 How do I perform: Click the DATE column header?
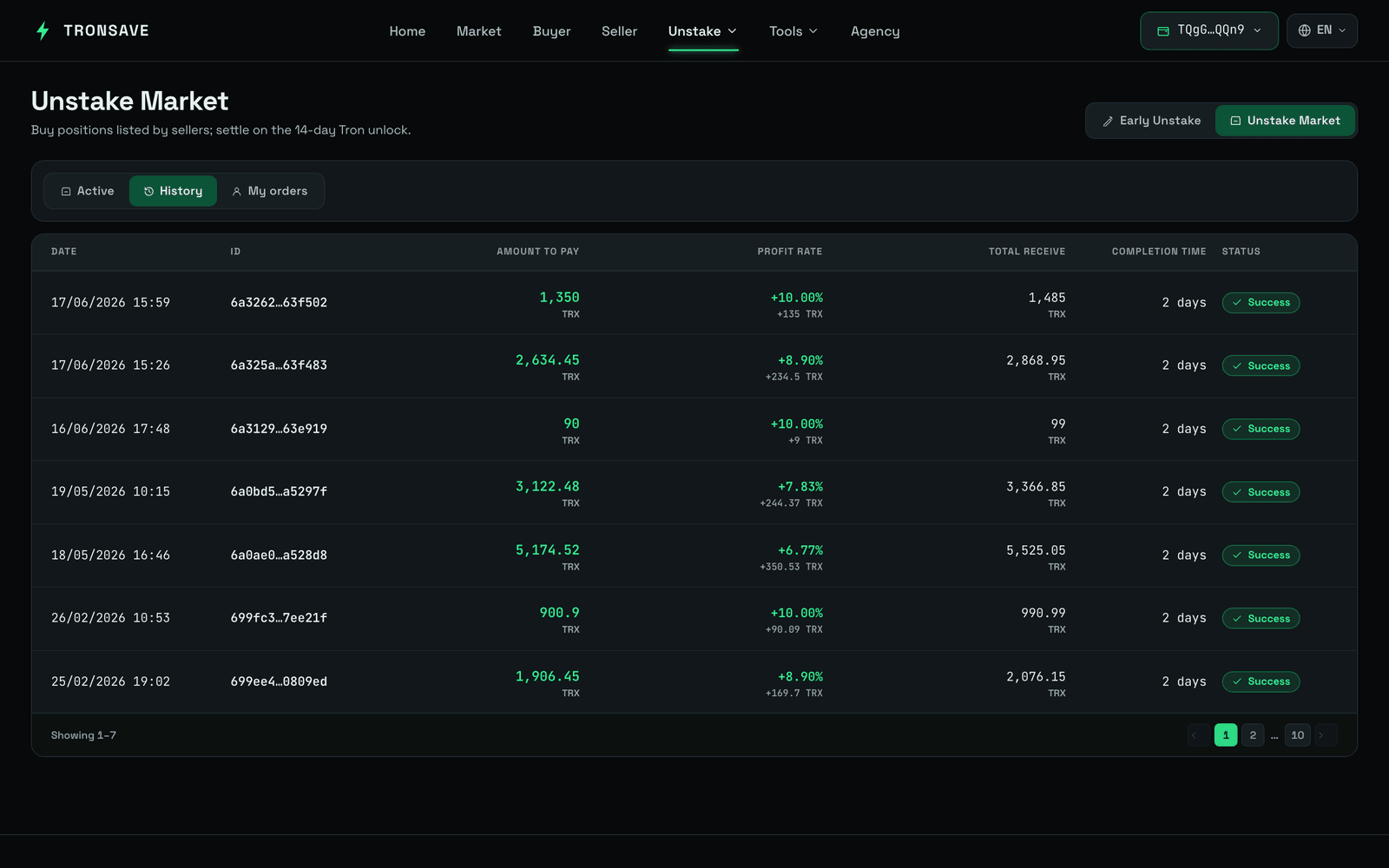pyautogui.click(x=64, y=252)
